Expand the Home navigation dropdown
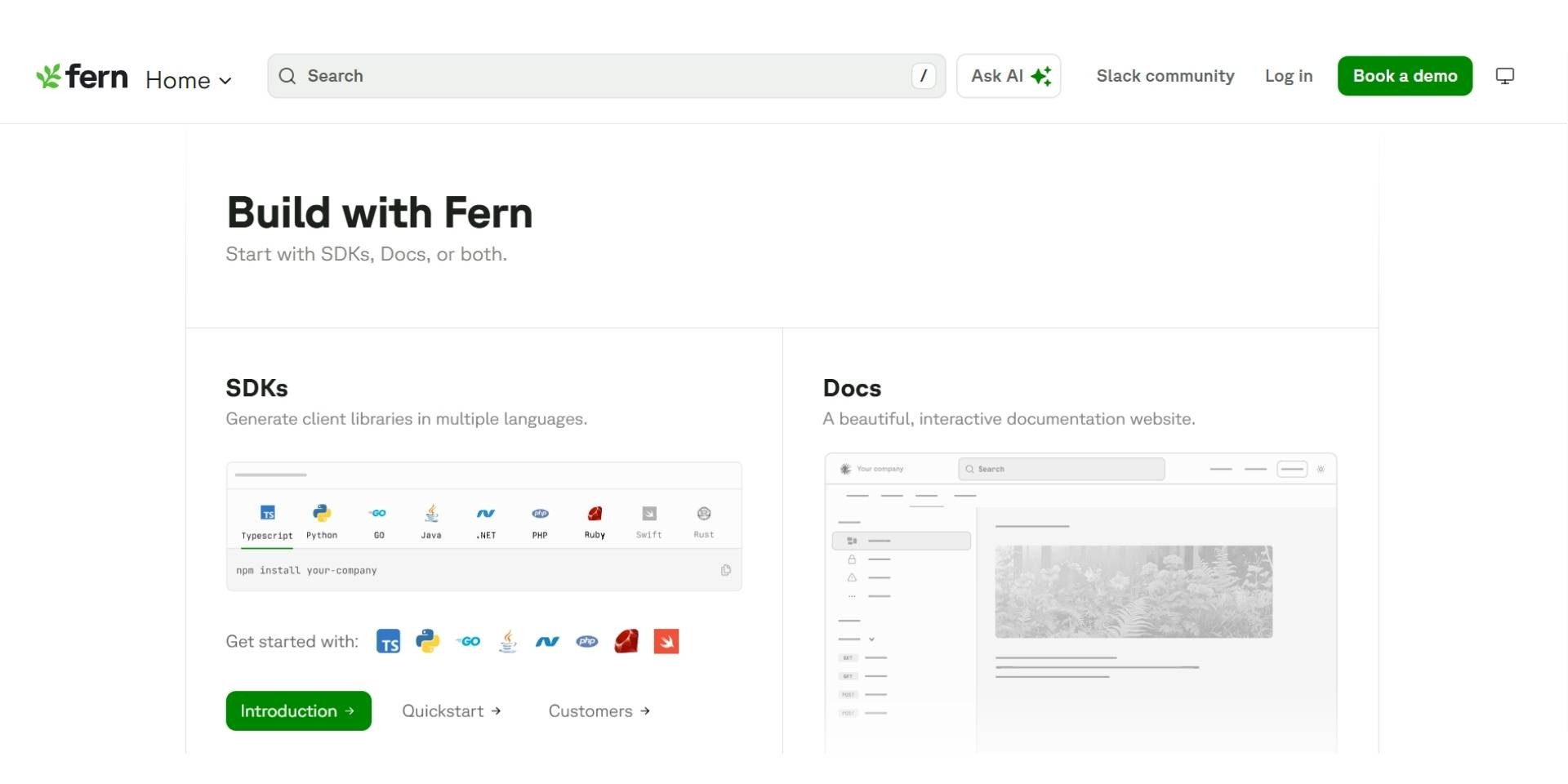 (x=189, y=79)
